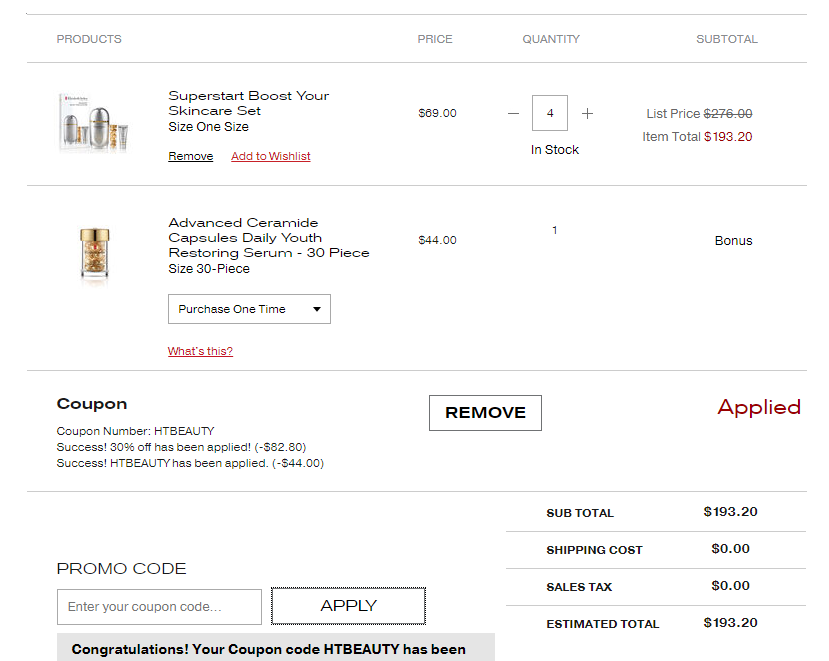Screen dimensions: 829x661
Task: Click the REMOVE coupon button
Action: point(485,412)
